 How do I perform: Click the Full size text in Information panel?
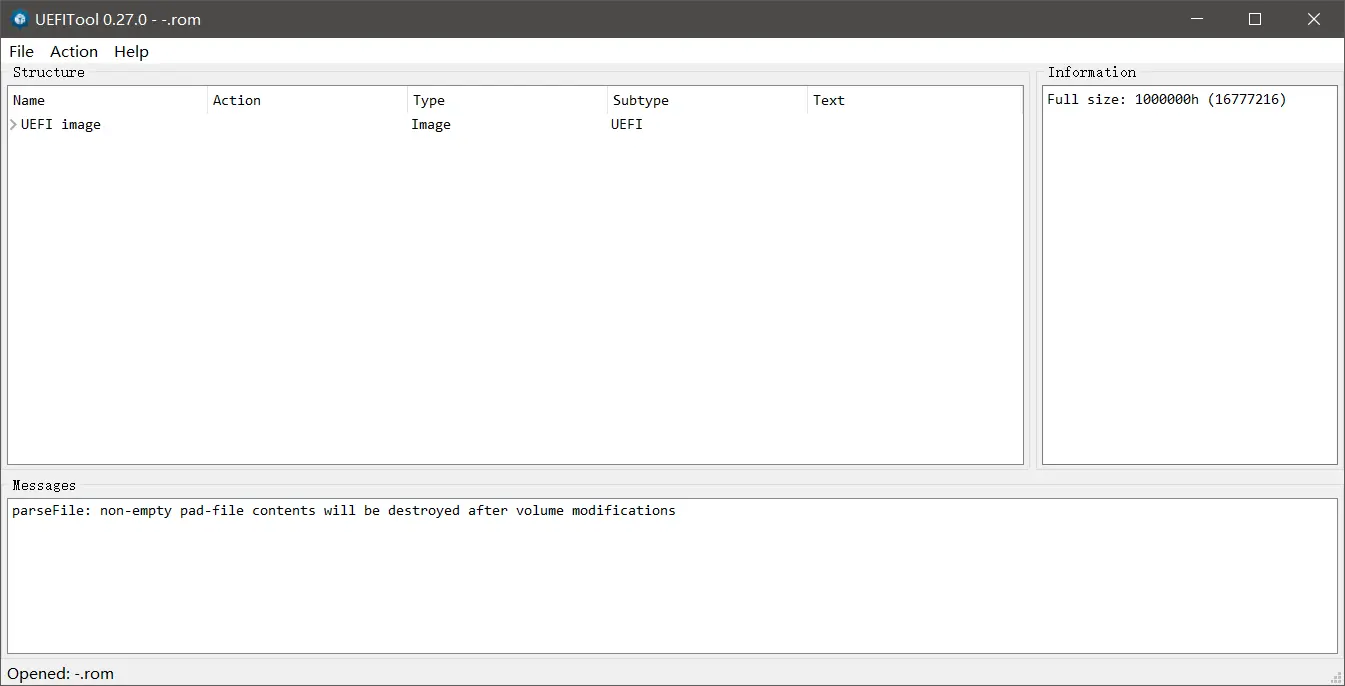[1166, 100]
